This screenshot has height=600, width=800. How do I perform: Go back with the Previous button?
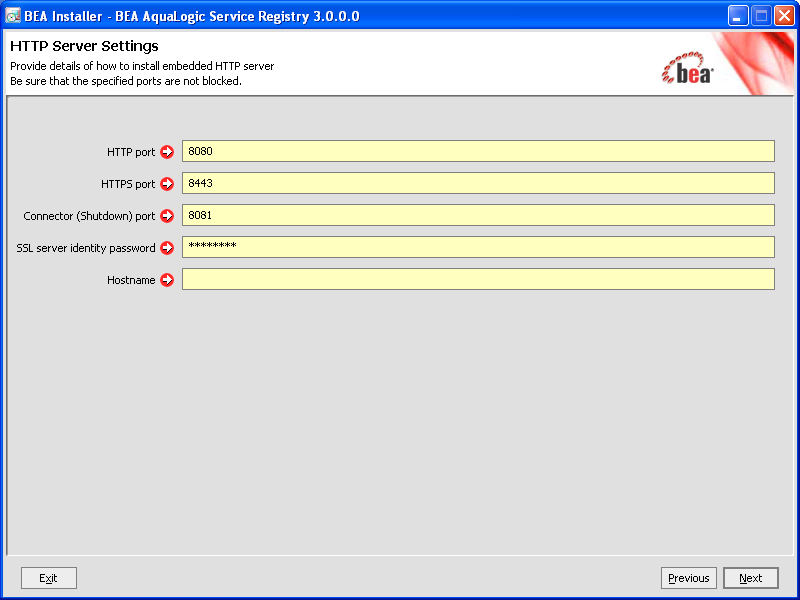click(x=689, y=578)
